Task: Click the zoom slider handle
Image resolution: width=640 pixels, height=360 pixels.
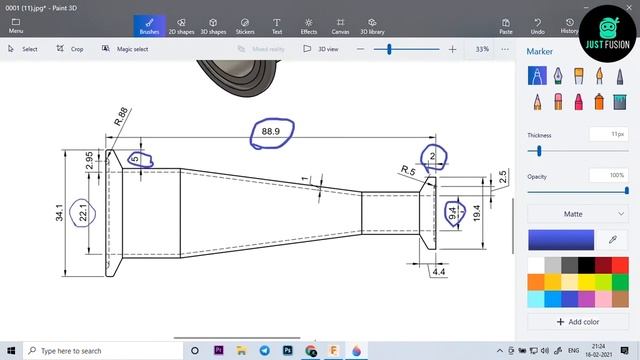Action: [389, 49]
